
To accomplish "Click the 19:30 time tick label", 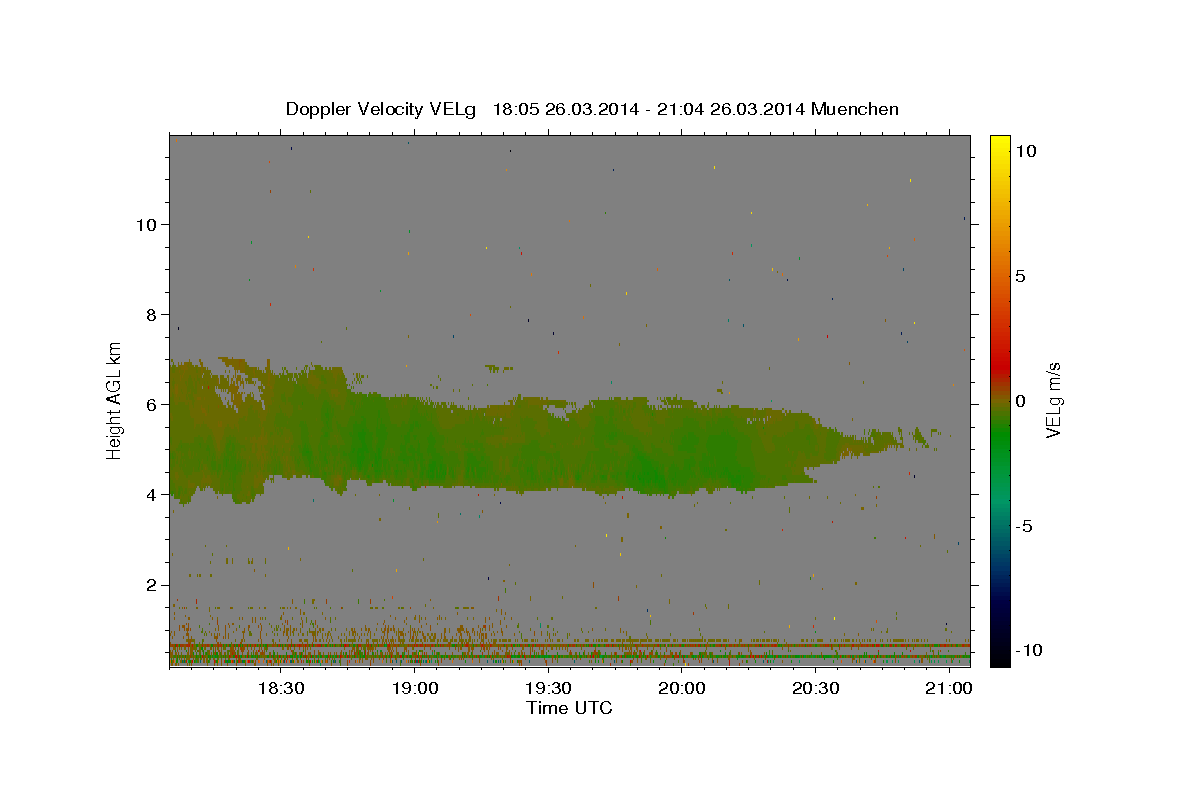I will pos(548,688).
